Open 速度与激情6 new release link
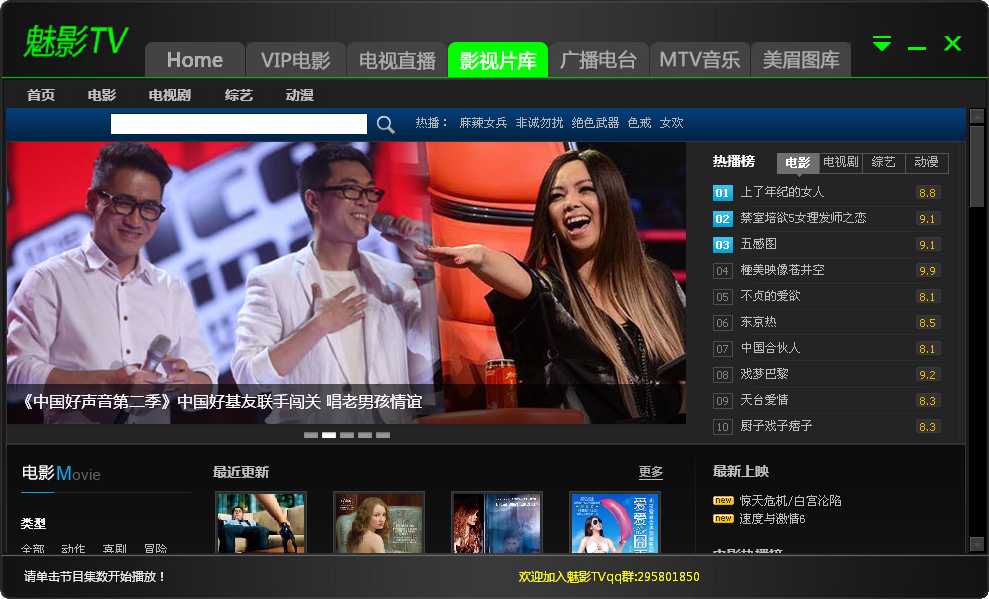989x599 pixels. point(772,519)
